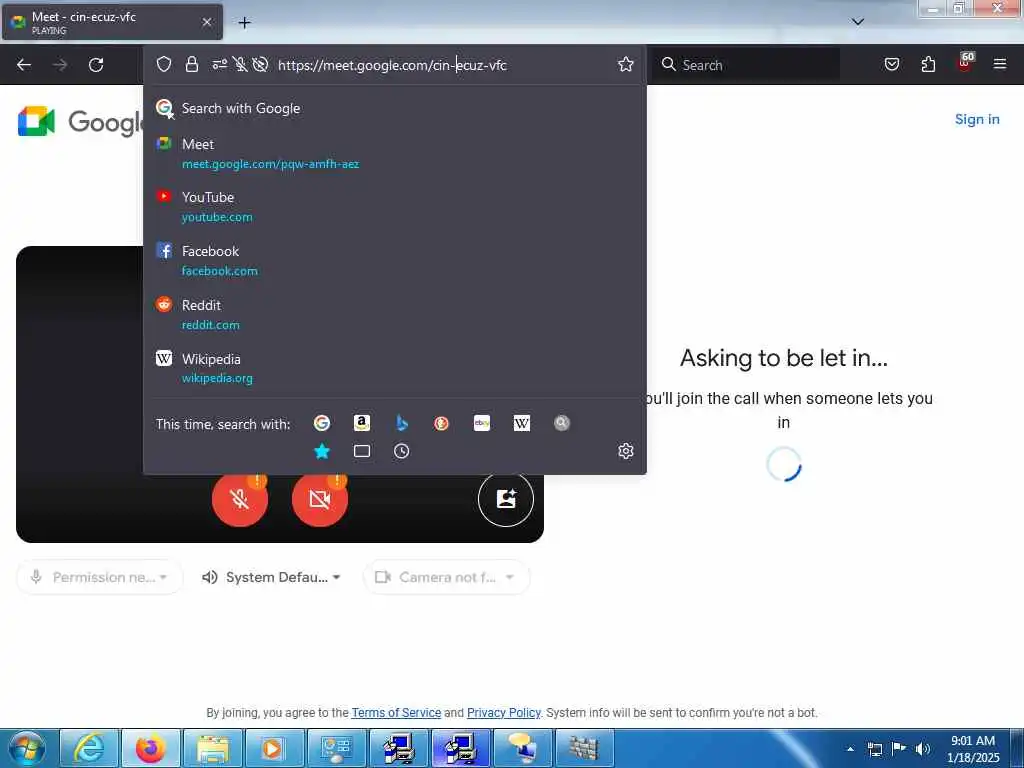
Task: Open the Camera not found dropdown
Action: click(x=446, y=577)
